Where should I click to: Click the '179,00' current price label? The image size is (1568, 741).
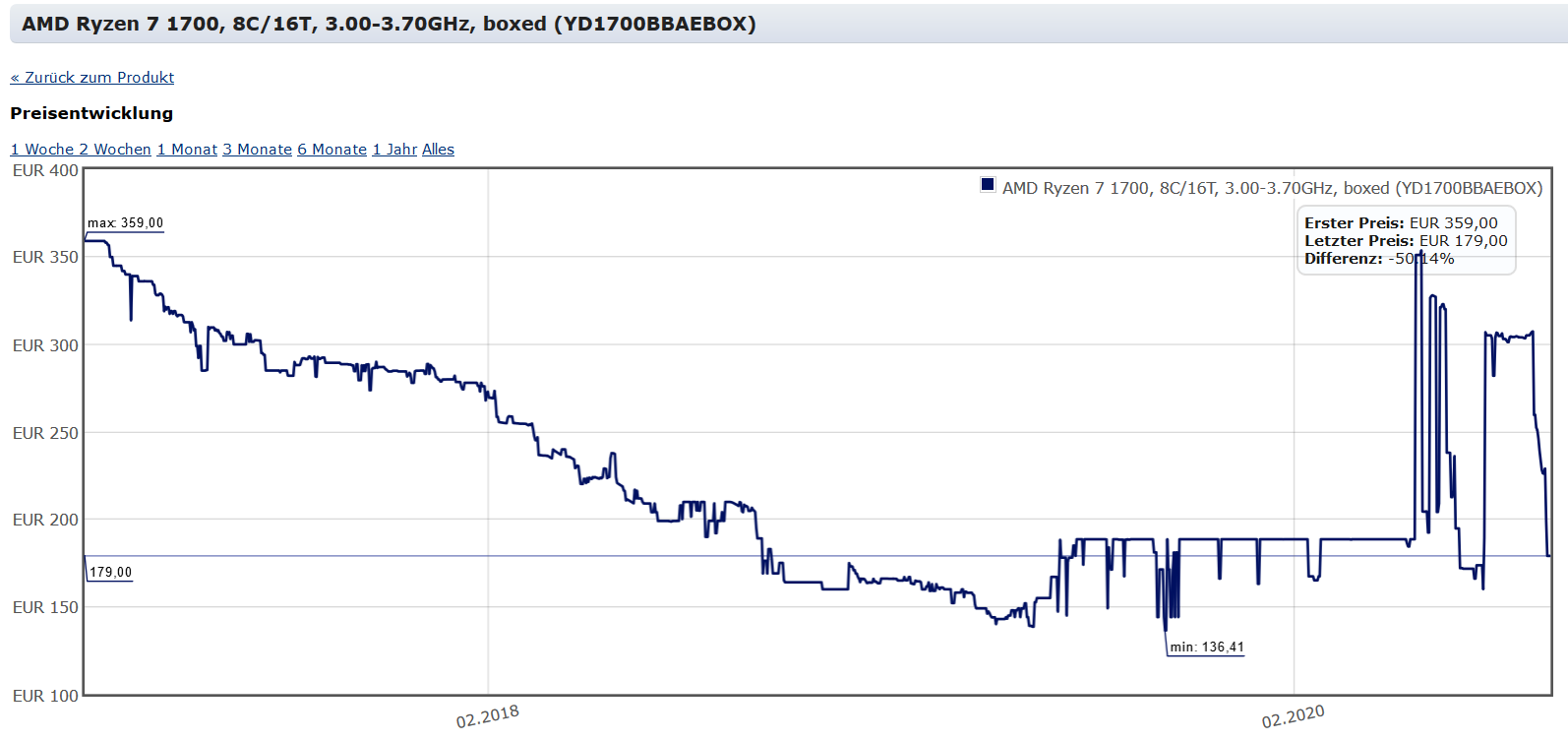(x=110, y=573)
